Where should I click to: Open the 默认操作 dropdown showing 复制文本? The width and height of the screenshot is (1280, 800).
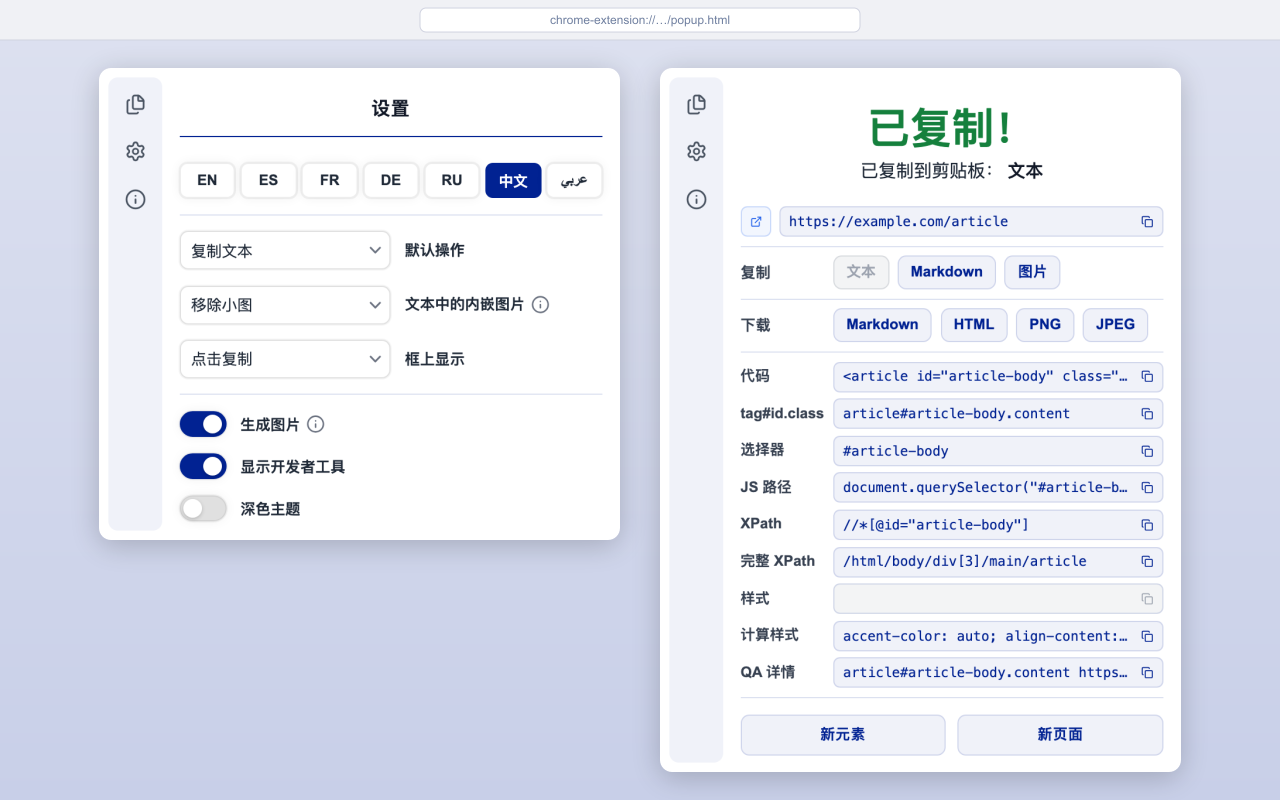tap(285, 250)
